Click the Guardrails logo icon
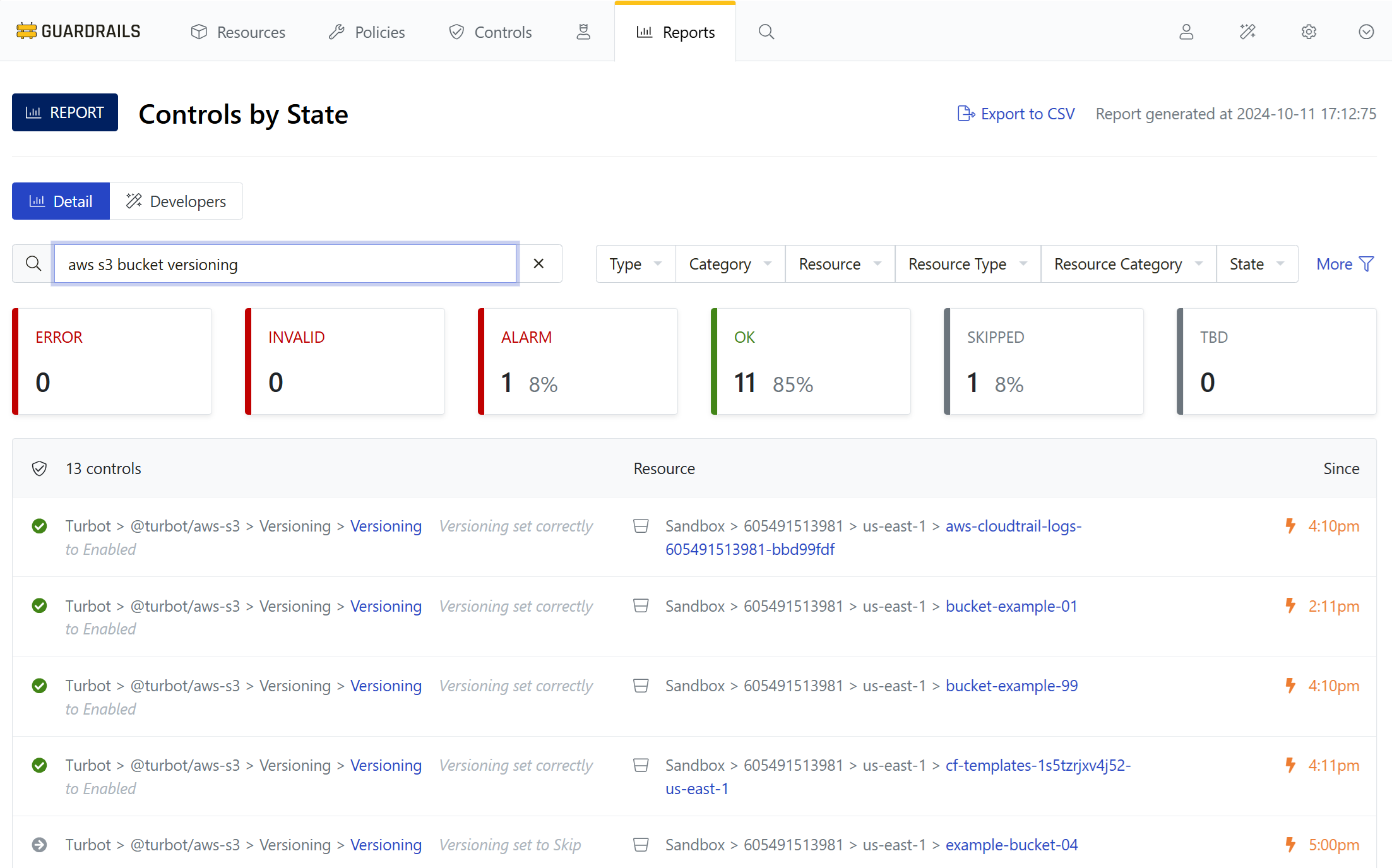 (27, 31)
